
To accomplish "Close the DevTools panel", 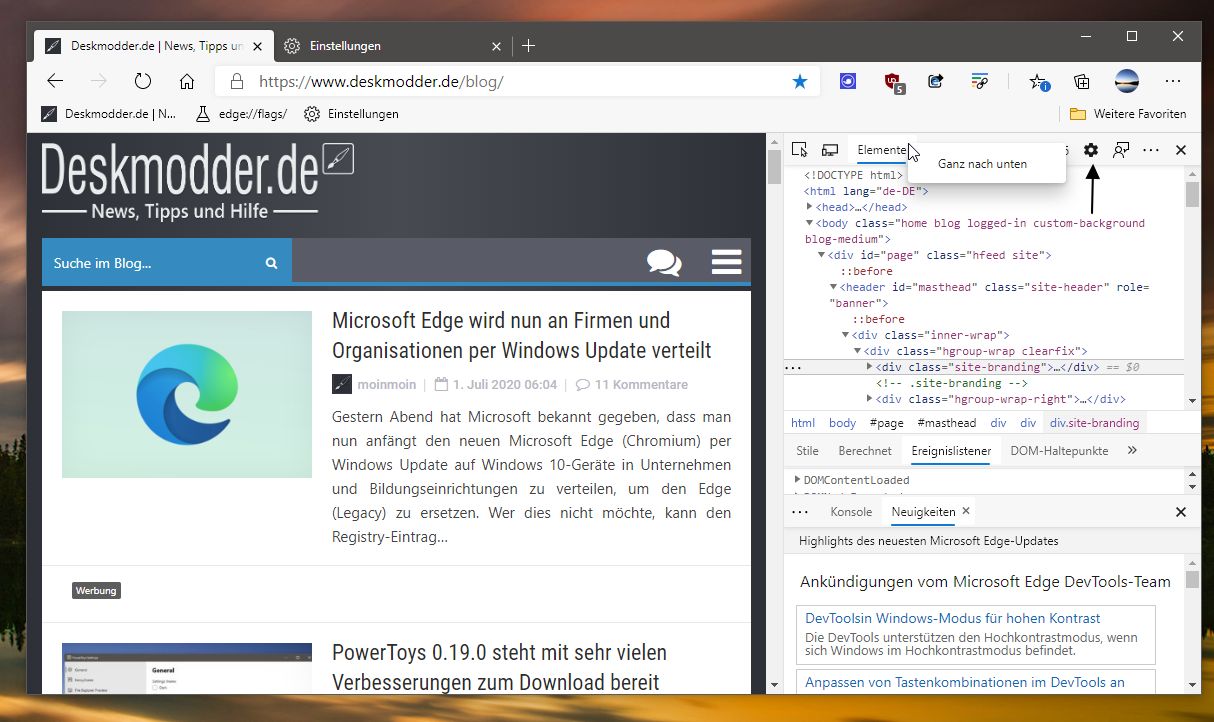I will [1181, 150].
